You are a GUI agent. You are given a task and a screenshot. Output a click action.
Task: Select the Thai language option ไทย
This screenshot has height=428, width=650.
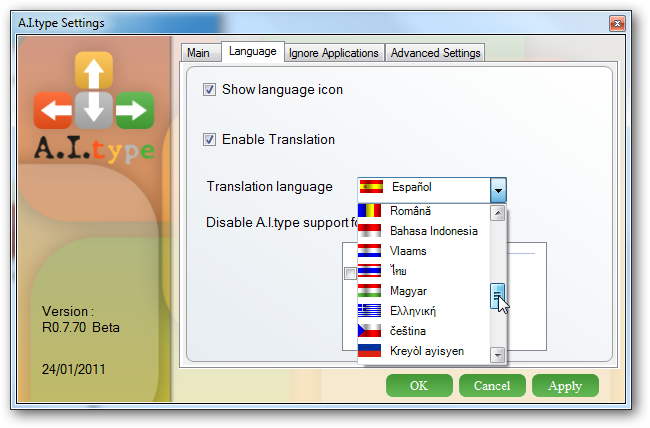click(424, 271)
